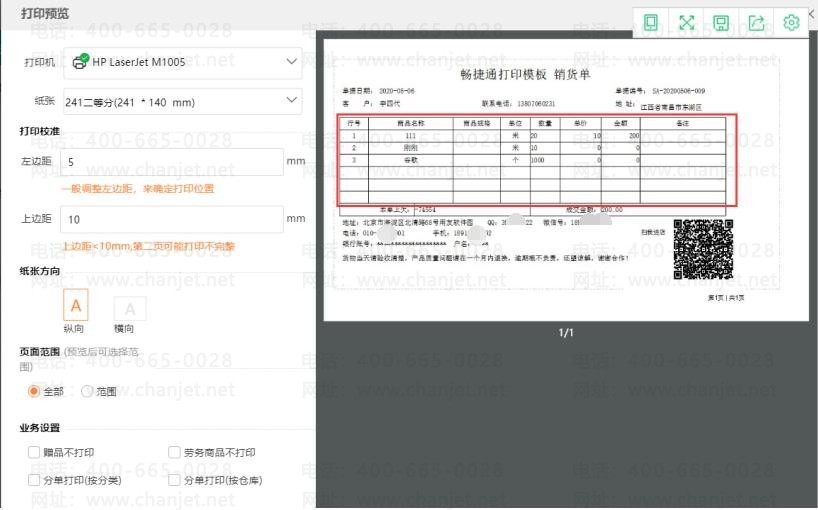Click the save (floppy disk) icon

pos(721,22)
